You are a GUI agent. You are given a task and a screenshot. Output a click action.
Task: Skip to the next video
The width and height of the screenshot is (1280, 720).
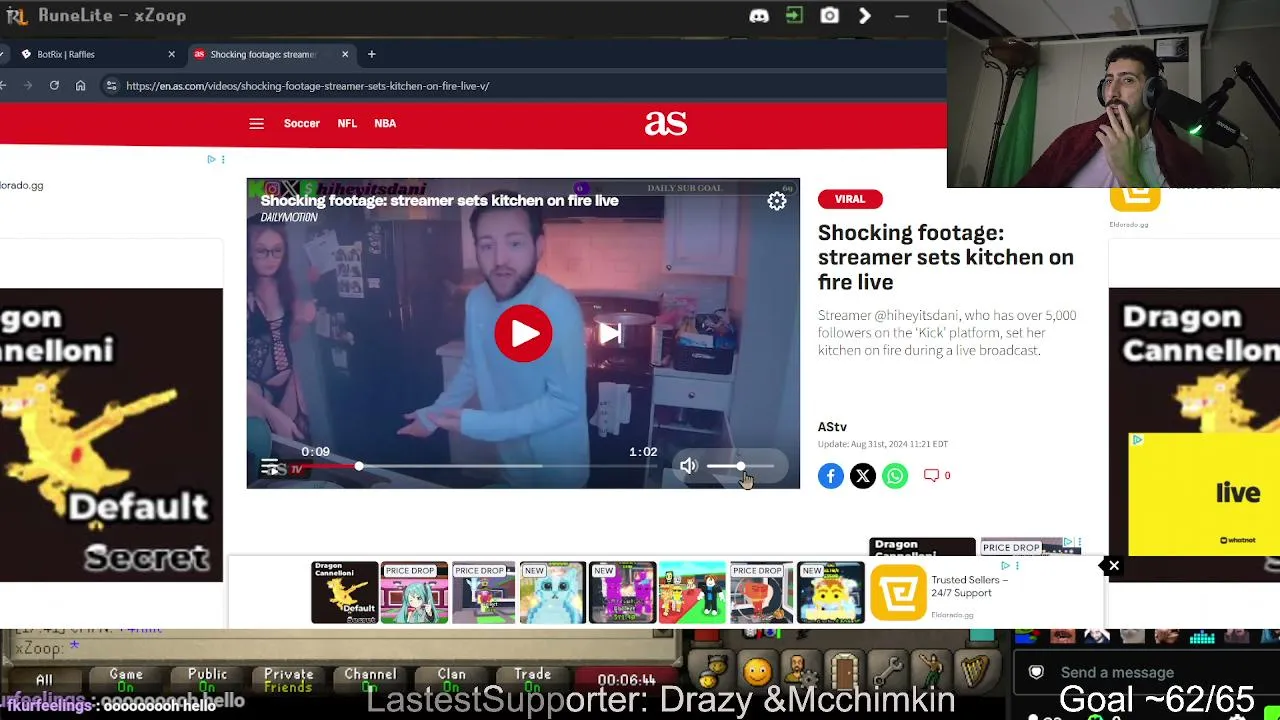point(610,333)
